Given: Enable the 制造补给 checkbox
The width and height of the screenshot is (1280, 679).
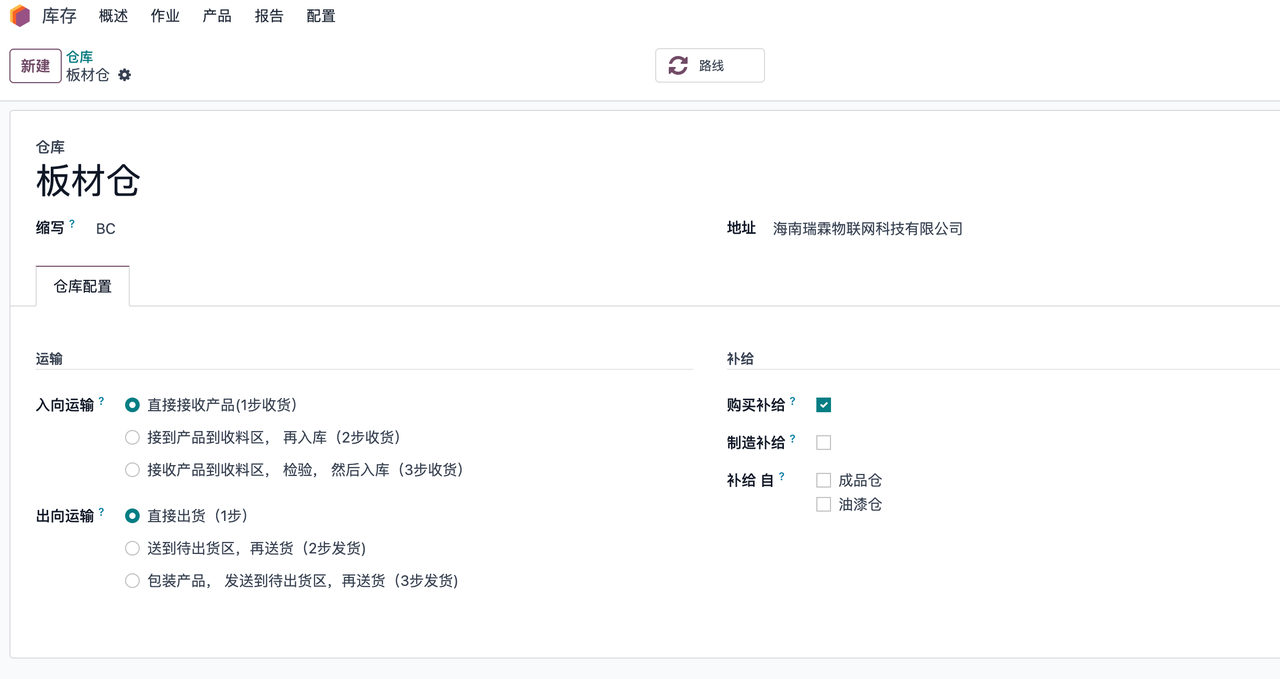Looking at the screenshot, I should pos(824,442).
